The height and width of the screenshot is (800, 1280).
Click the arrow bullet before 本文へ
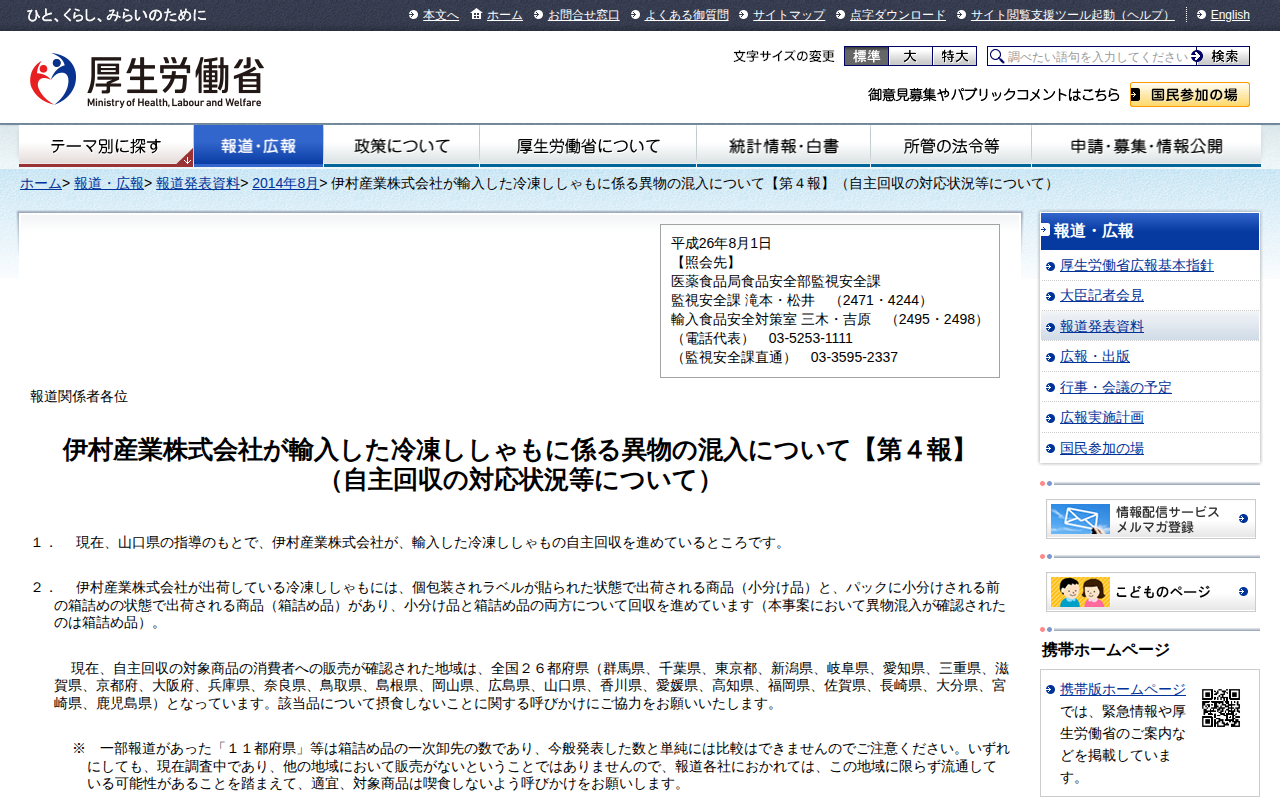413,15
